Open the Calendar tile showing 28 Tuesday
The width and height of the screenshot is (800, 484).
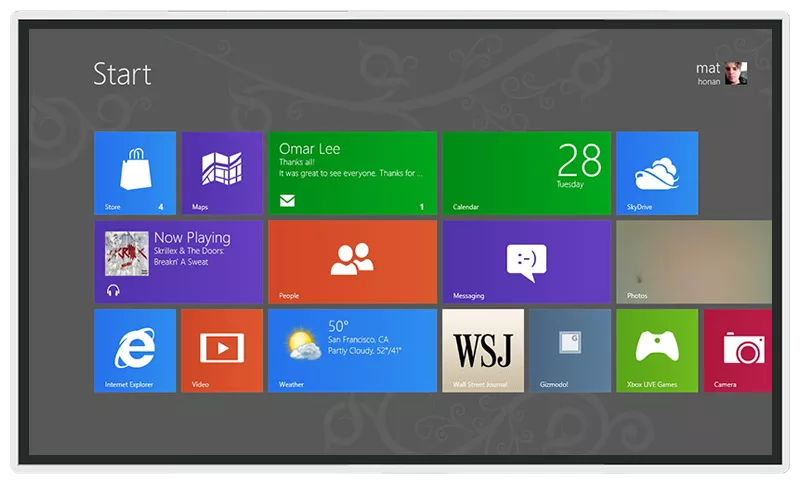point(526,173)
